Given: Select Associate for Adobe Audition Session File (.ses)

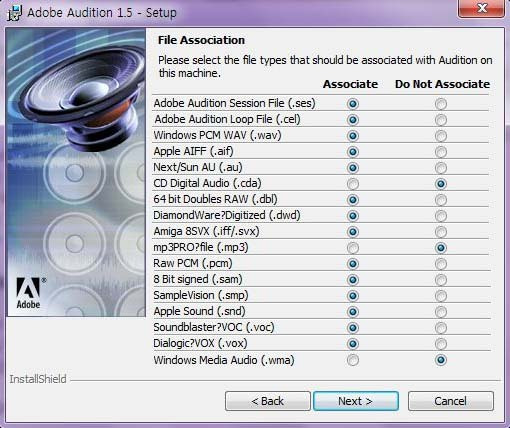Looking at the screenshot, I should pyautogui.click(x=353, y=104).
